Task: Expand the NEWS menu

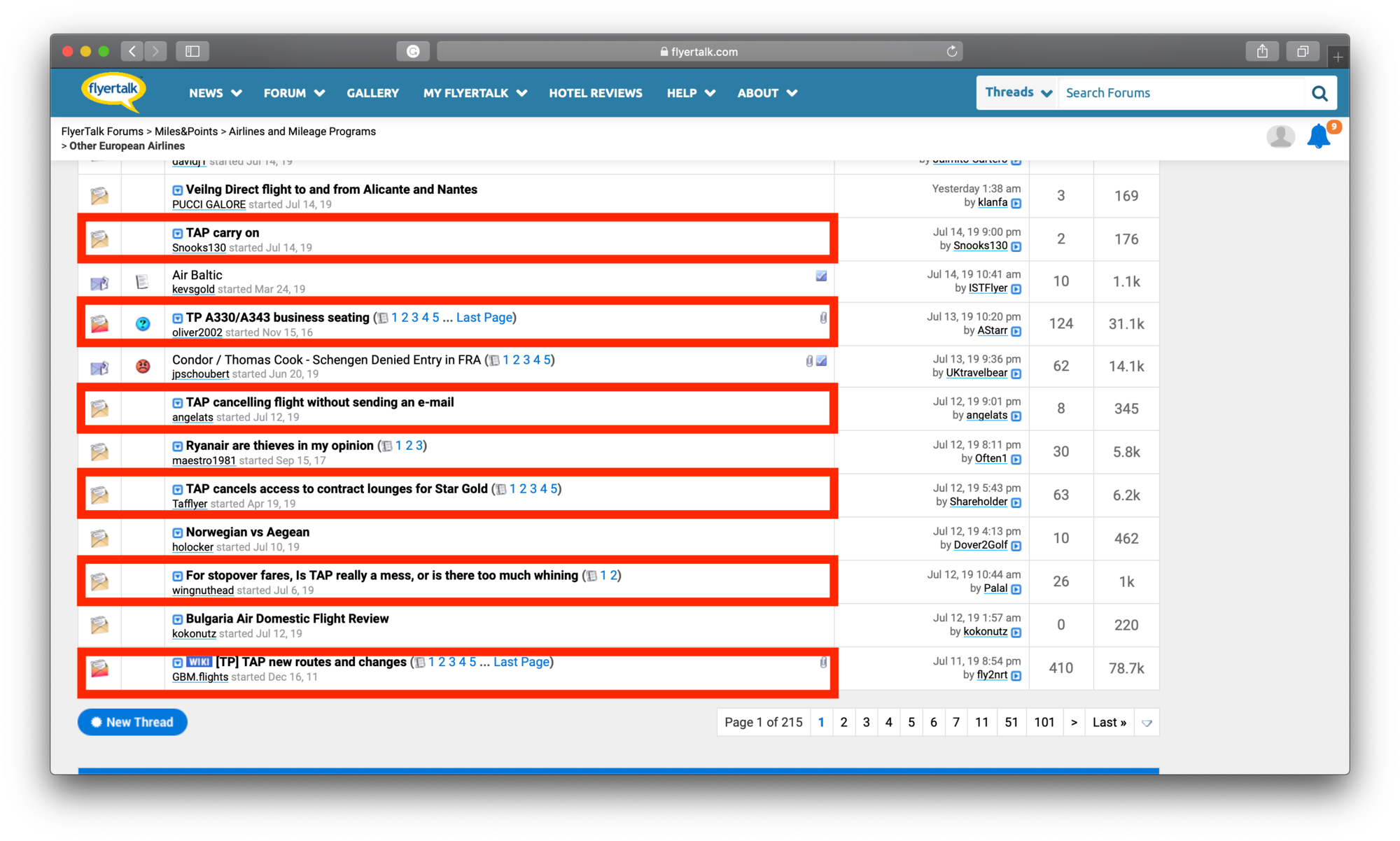Action: coord(216,93)
